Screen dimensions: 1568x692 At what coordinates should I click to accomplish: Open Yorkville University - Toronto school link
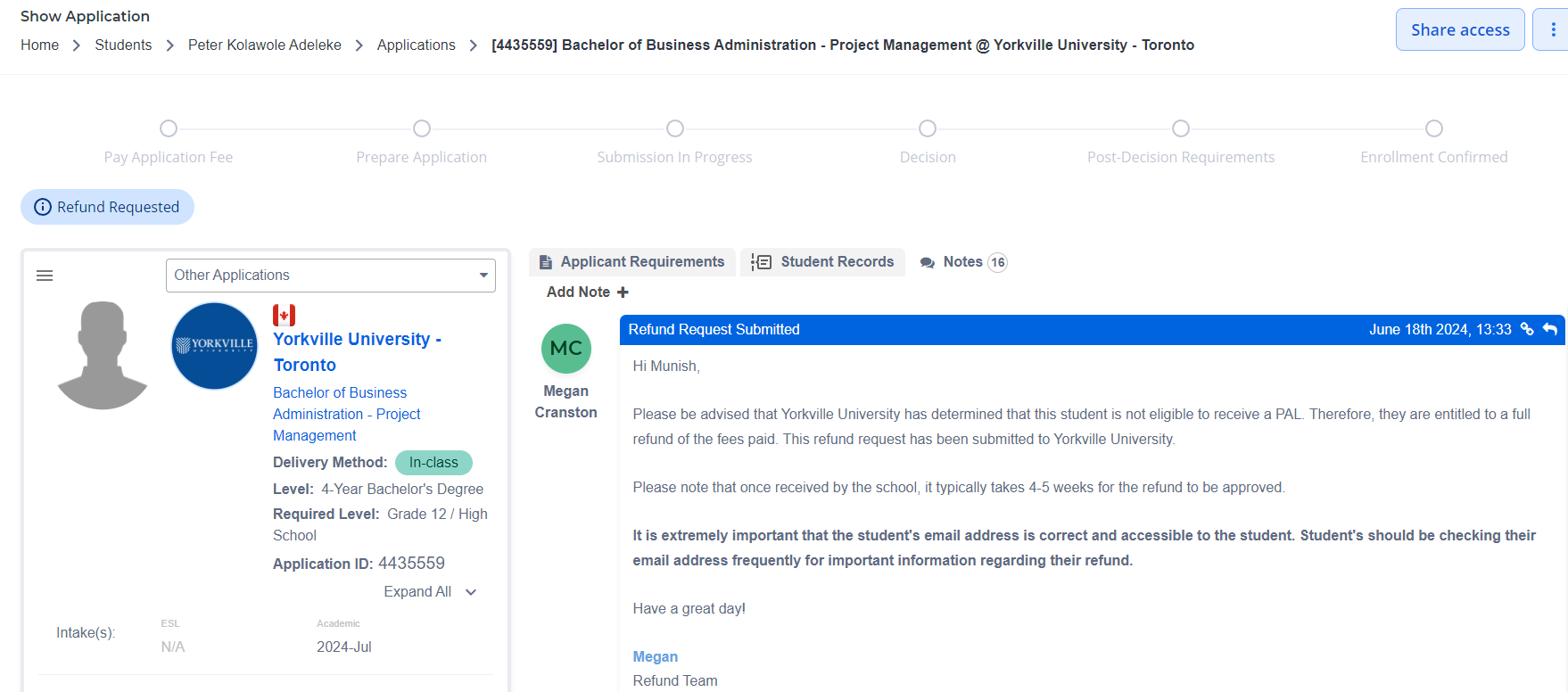357,352
